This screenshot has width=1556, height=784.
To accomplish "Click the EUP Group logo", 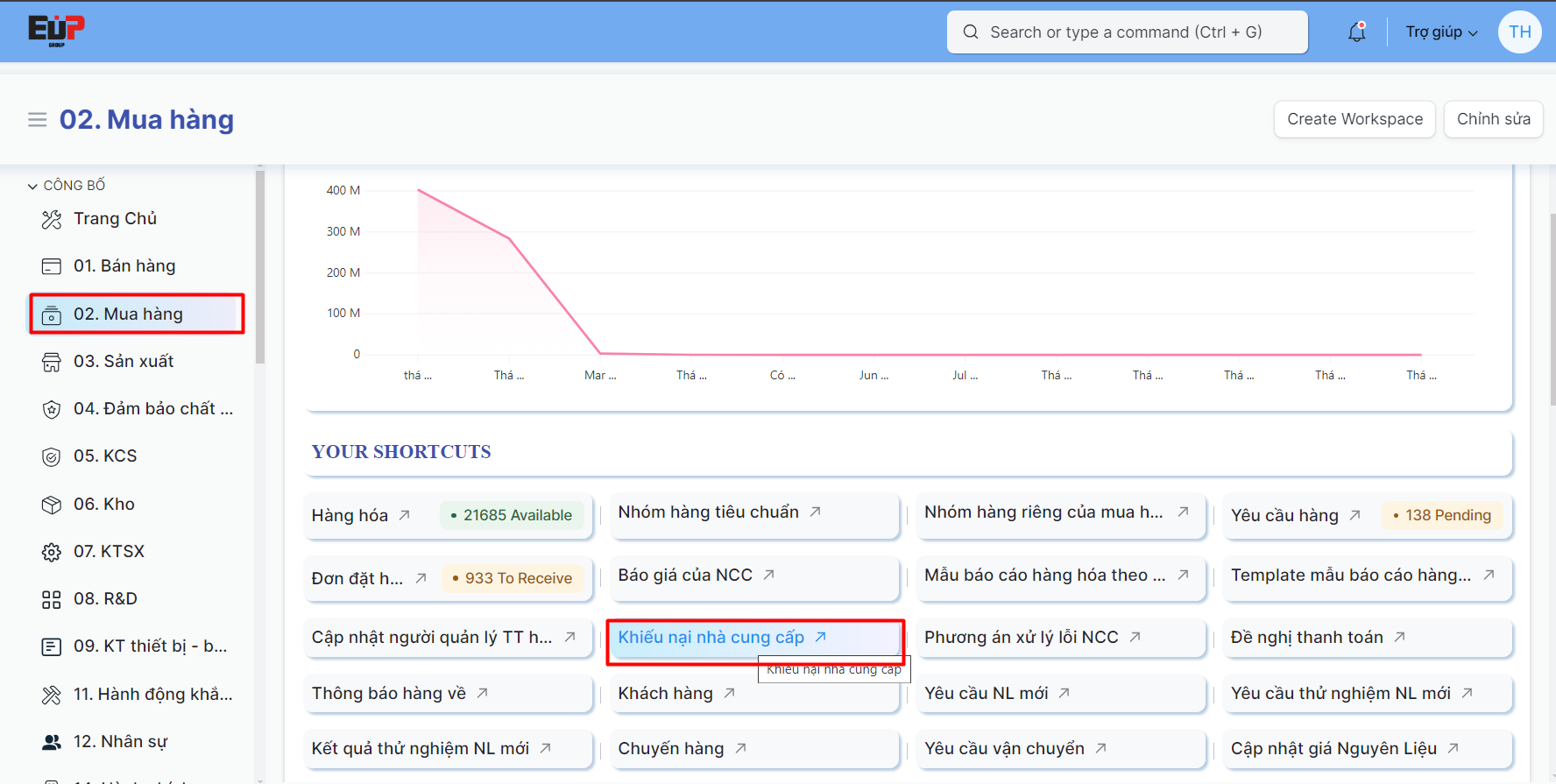I will (x=56, y=31).
